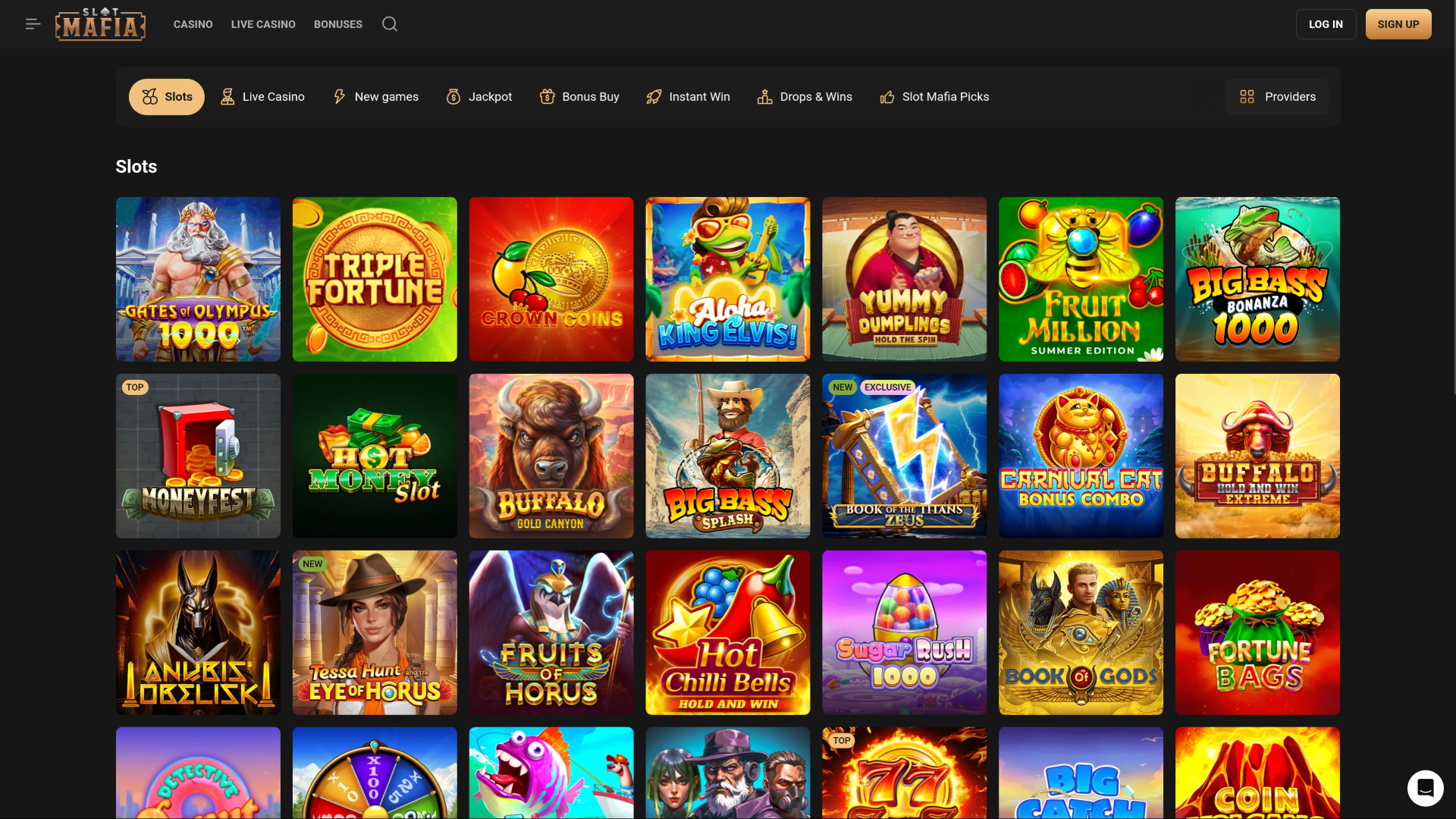Open the Gates of Olympus 1000 game
1456x819 pixels.
pos(198,279)
